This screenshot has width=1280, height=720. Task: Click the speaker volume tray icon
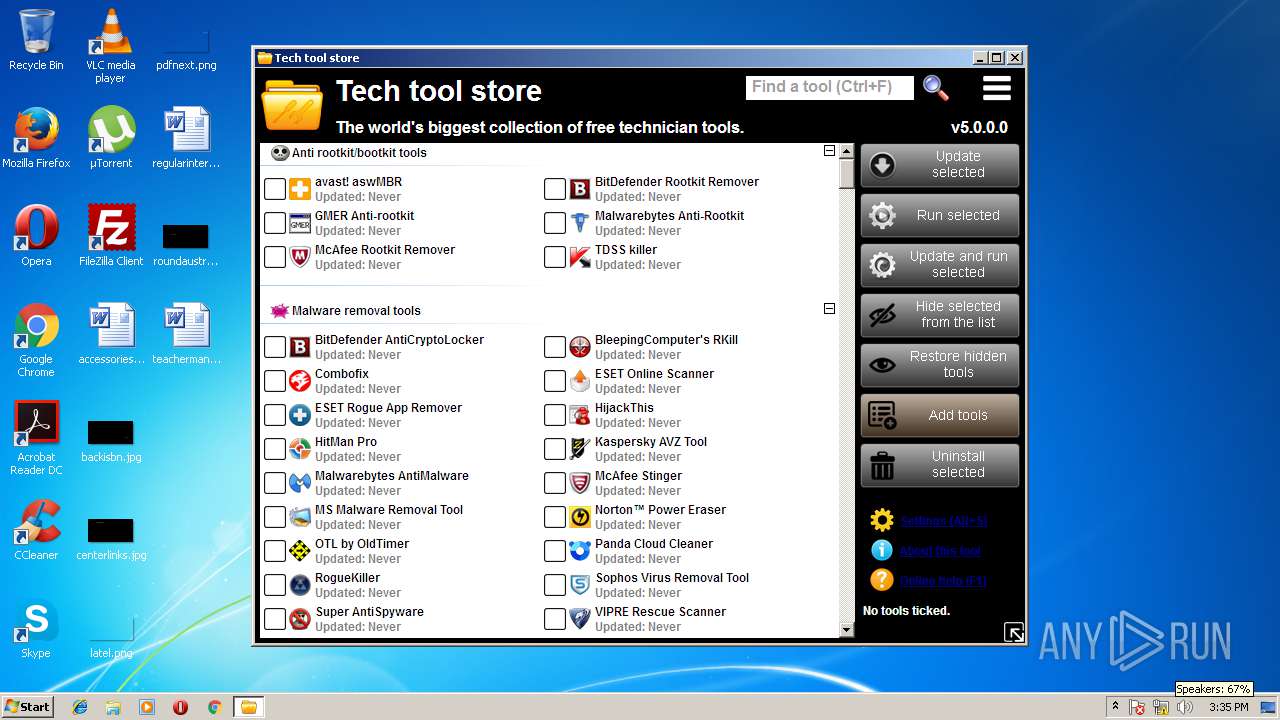1185,707
